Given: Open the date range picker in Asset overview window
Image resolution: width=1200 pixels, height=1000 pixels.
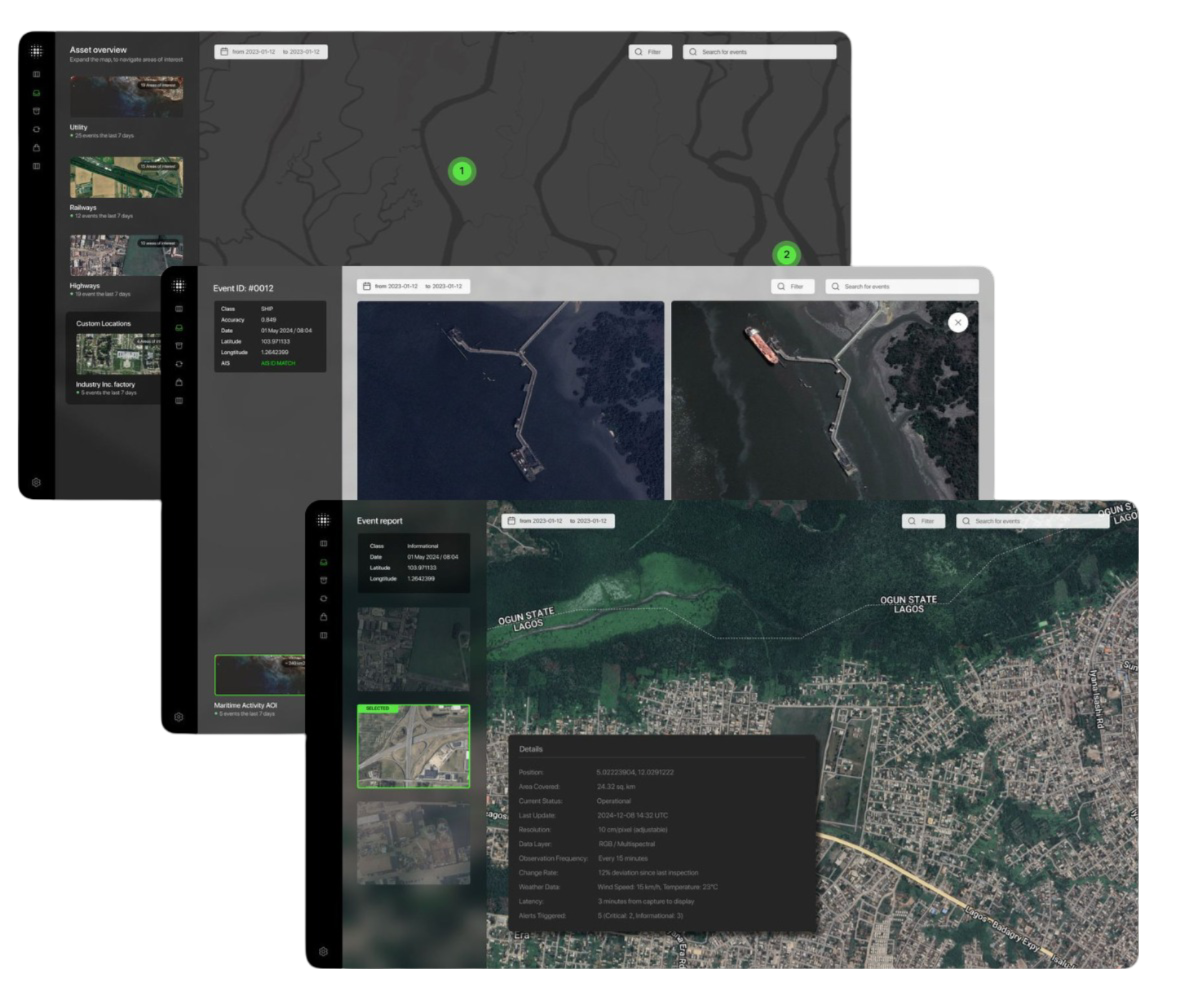Looking at the screenshot, I should [271, 52].
